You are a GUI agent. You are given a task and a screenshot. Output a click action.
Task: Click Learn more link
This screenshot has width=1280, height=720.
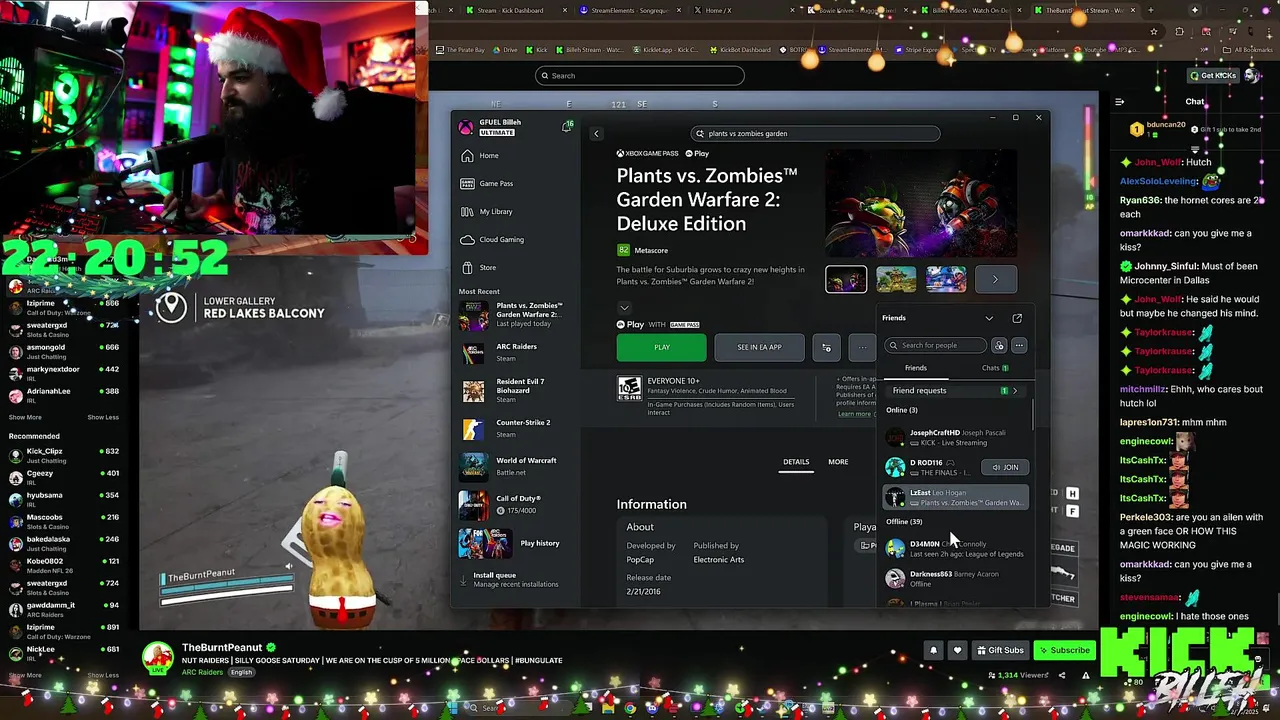(854, 414)
